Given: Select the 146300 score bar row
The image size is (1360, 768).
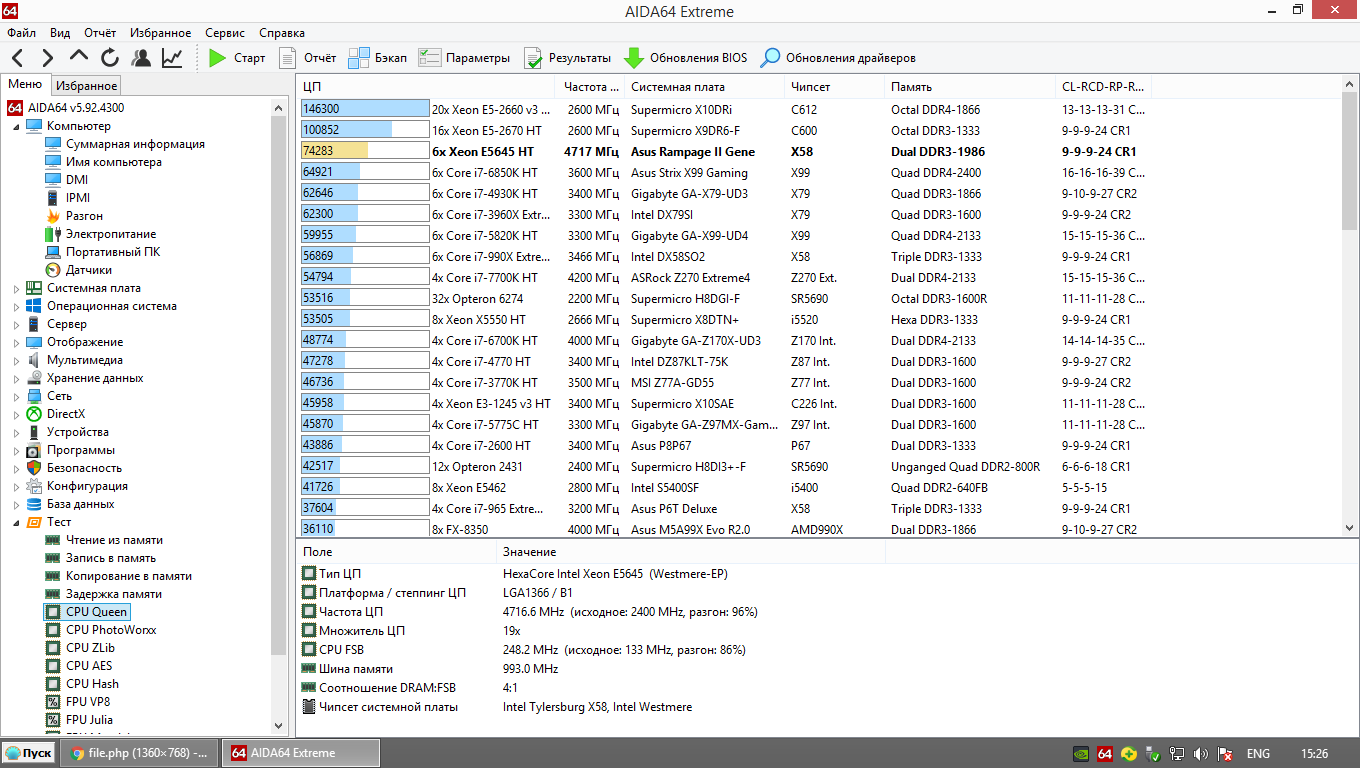Looking at the screenshot, I should point(364,109).
